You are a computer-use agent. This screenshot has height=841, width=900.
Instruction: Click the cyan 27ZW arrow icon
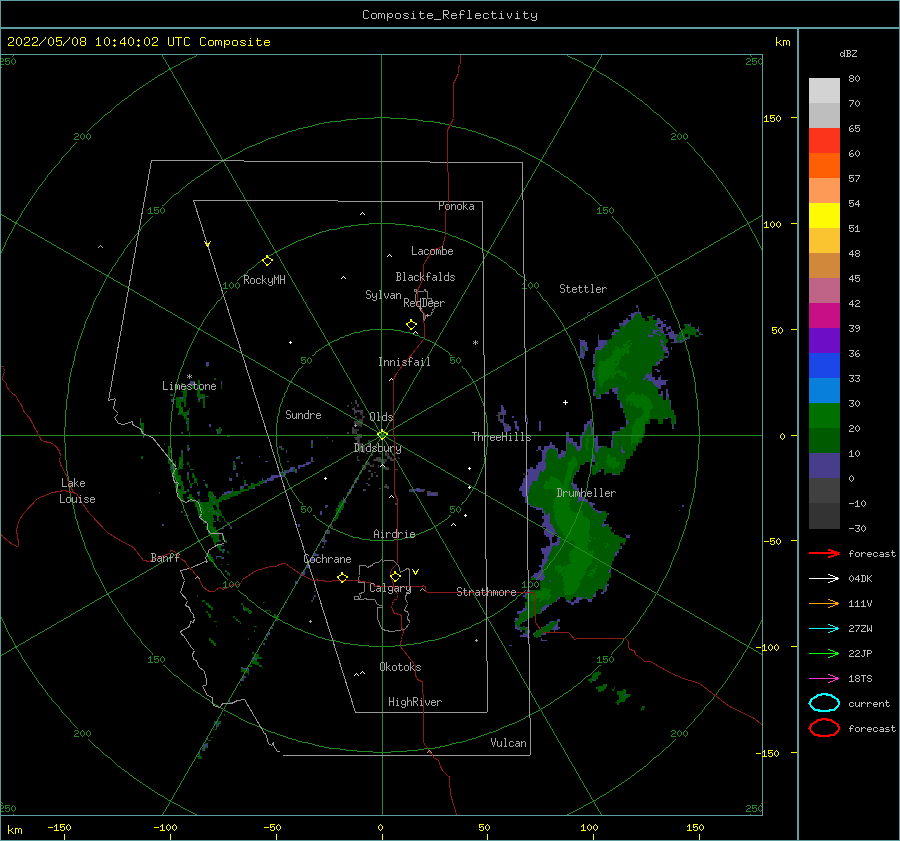tap(824, 629)
